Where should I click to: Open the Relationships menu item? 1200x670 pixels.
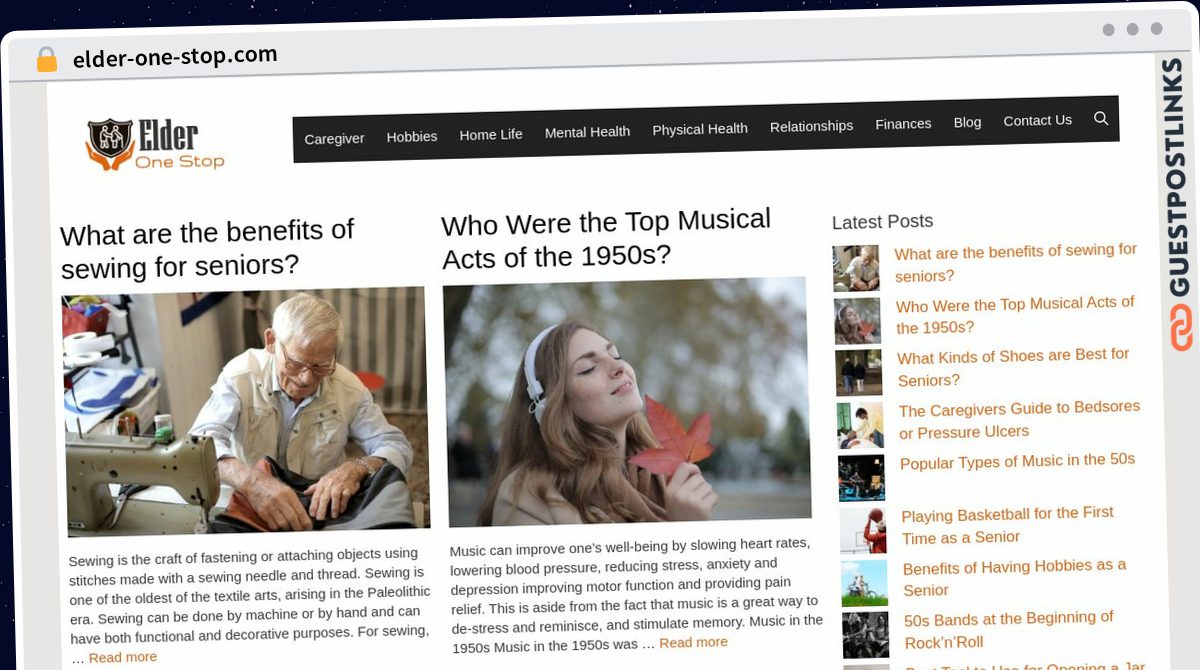811,126
